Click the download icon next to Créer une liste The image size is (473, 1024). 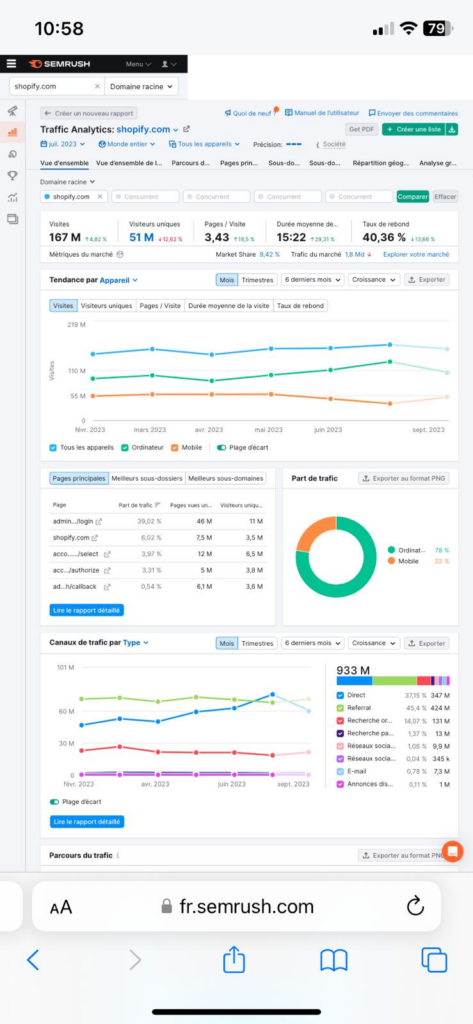tap(452, 129)
